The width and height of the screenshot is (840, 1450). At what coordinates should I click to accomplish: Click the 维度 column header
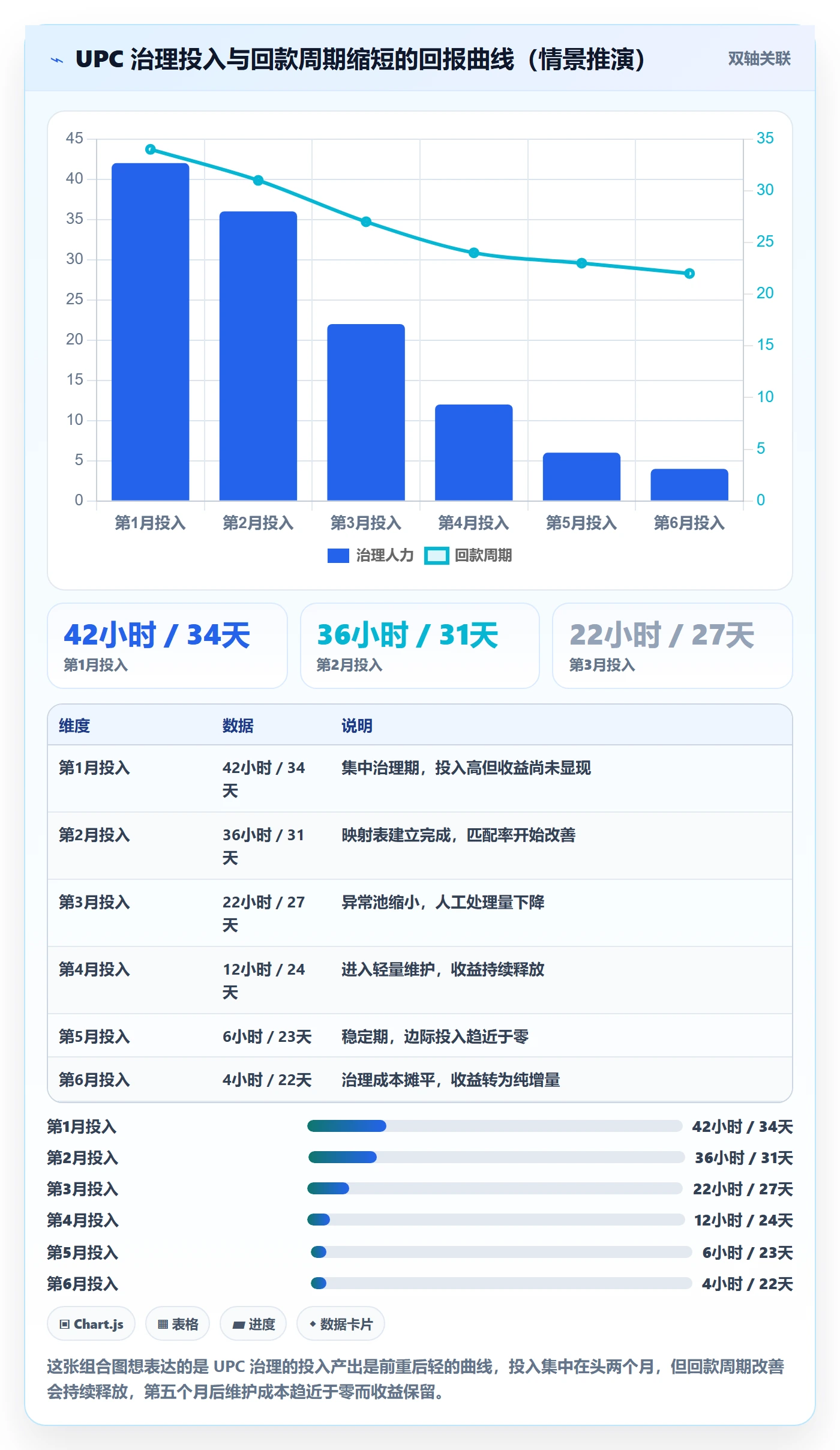click(x=74, y=726)
